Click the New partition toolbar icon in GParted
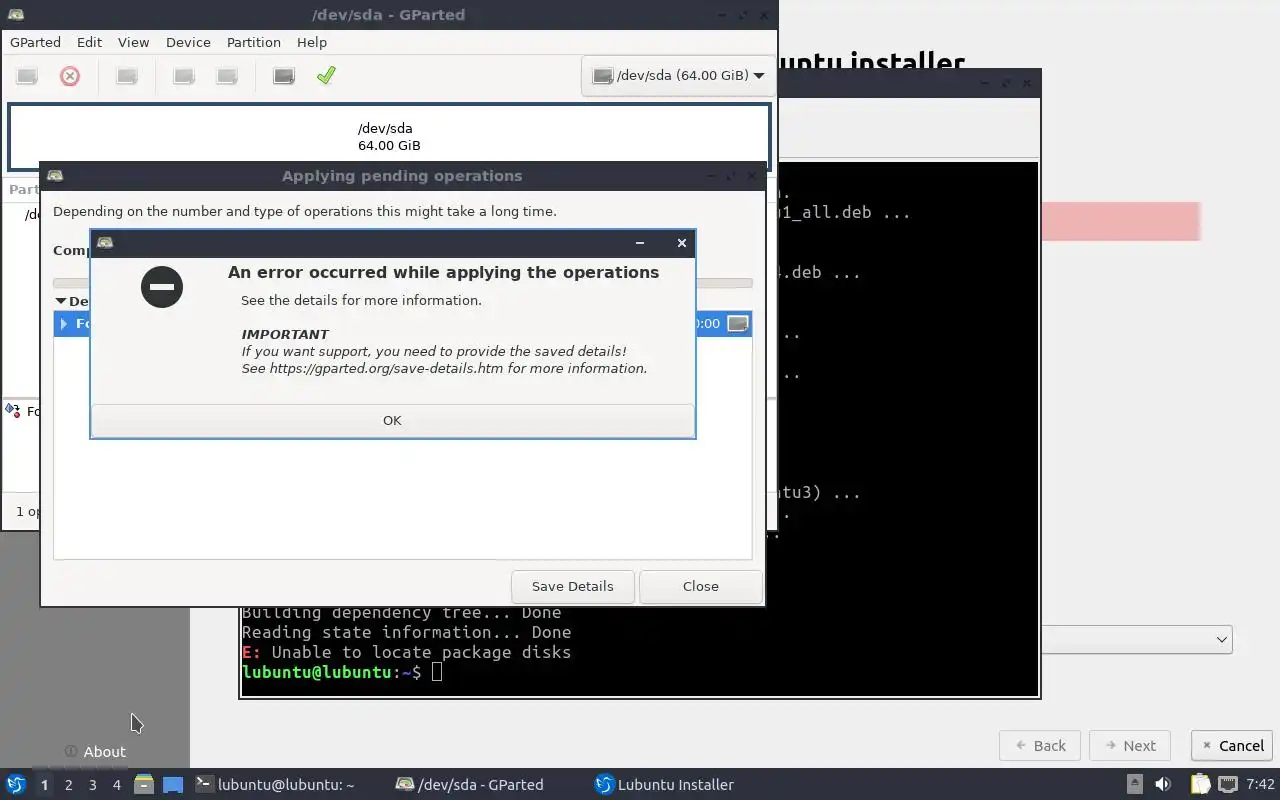Screen dimensions: 1280x800 pos(27,76)
